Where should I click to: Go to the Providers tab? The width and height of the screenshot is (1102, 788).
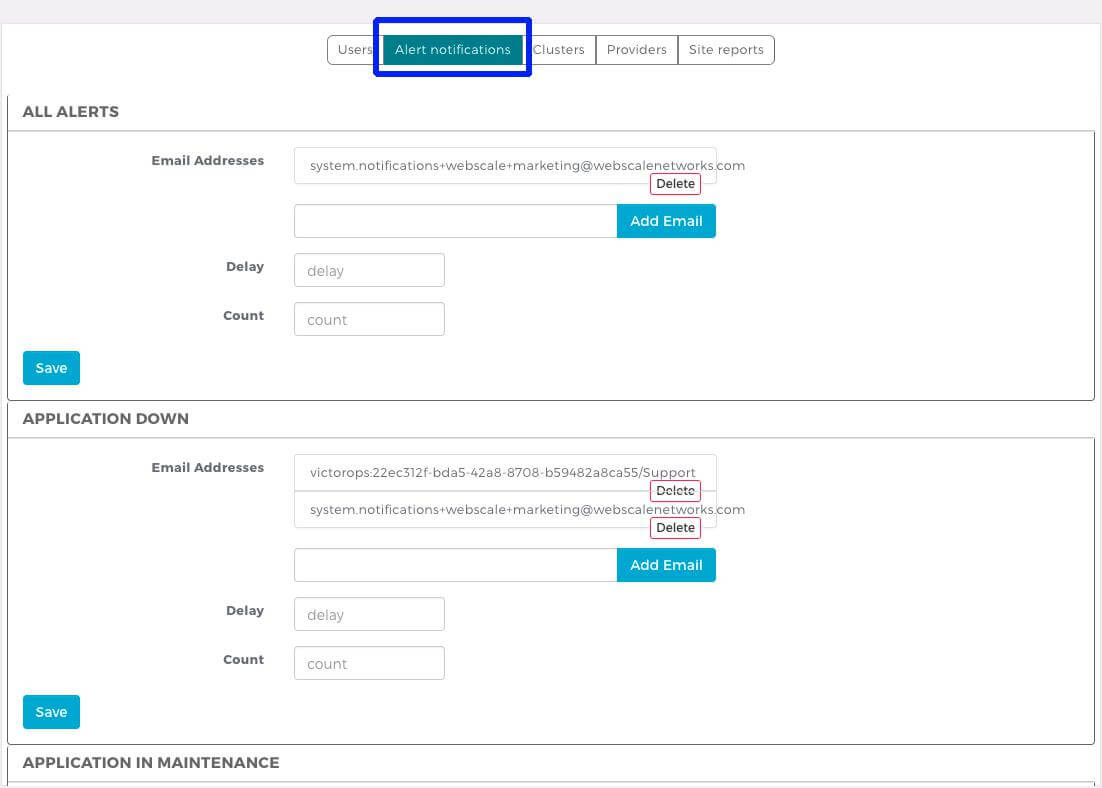[636, 50]
